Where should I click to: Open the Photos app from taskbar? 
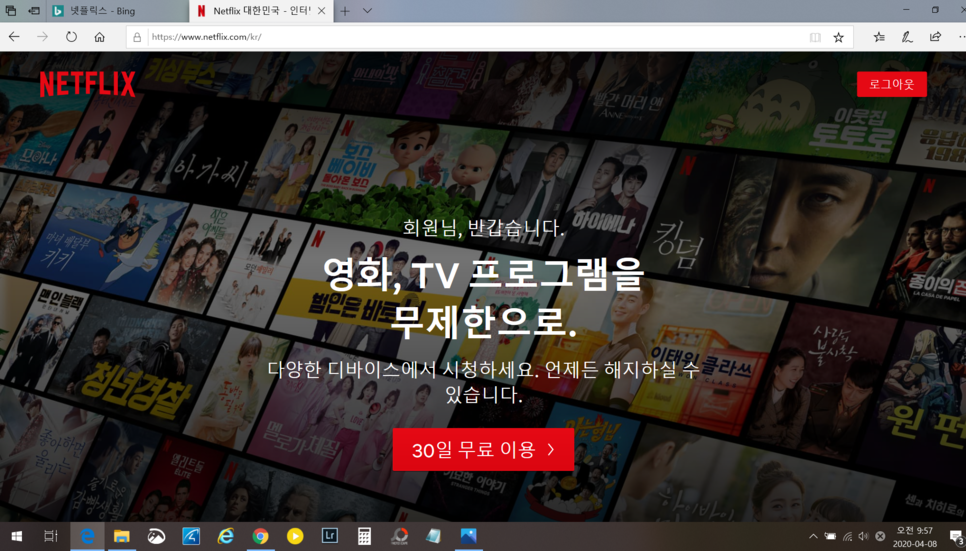coord(468,536)
